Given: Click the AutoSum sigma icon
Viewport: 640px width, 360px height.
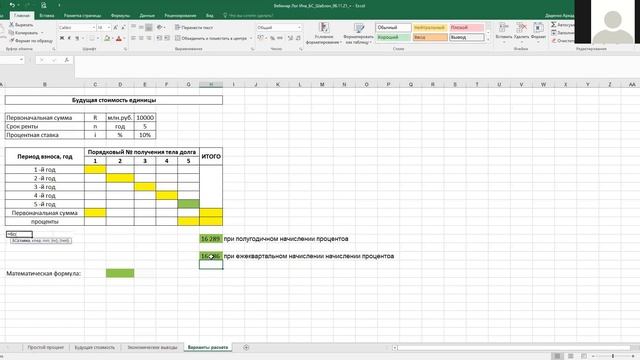Looking at the screenshot, I should coord(553,25).
